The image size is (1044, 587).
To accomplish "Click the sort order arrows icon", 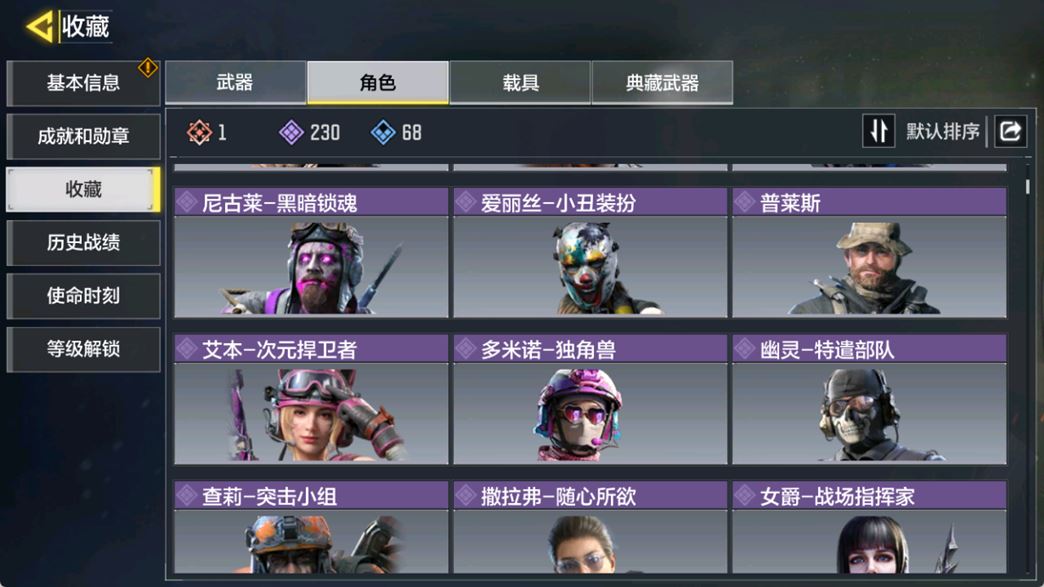I will 878,131.
